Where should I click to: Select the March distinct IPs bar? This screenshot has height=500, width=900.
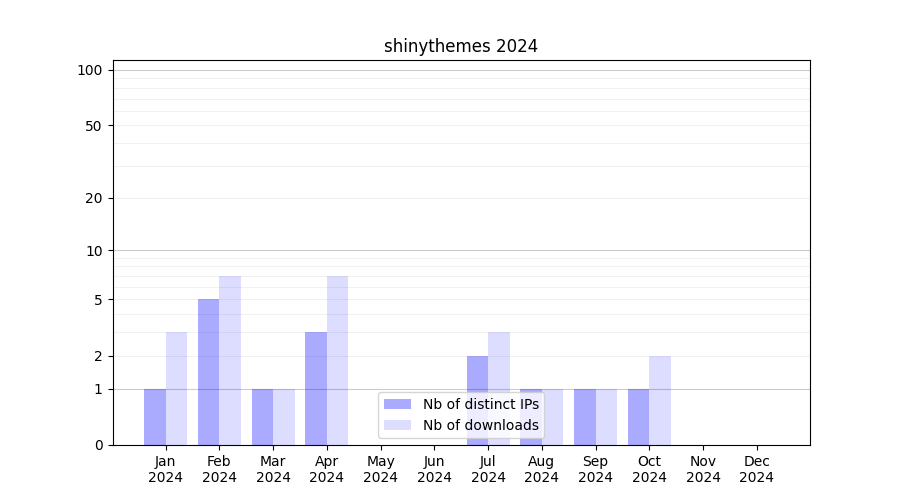coord(262,417)
